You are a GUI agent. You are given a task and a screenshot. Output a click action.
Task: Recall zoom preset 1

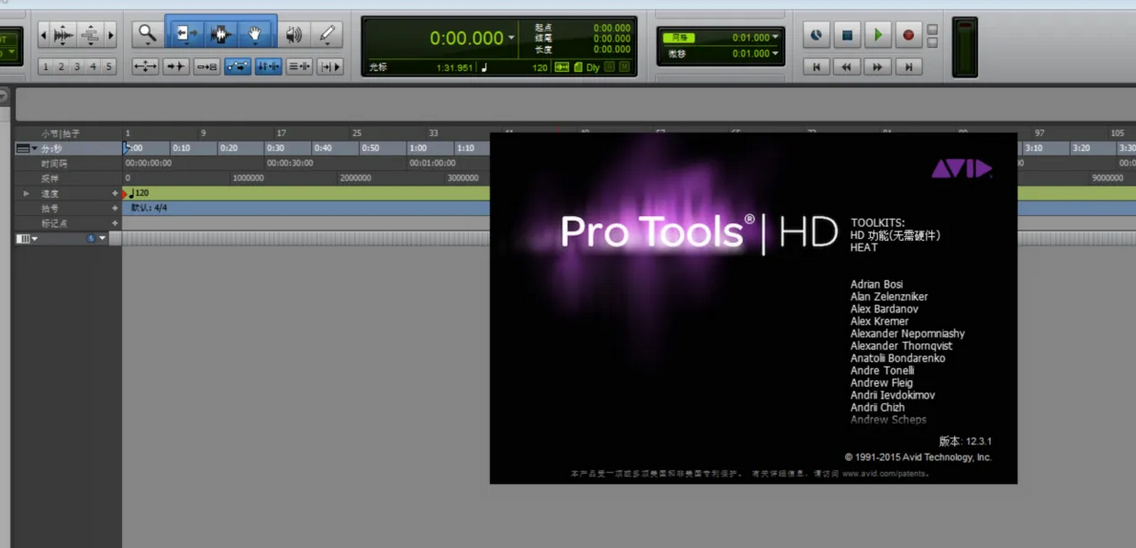coord(45,67)
